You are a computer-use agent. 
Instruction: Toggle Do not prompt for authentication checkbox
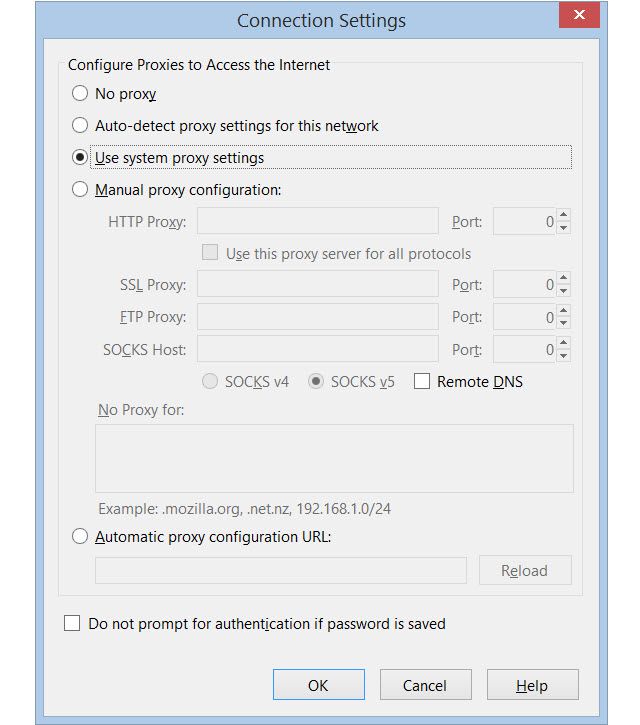tap(72, 624)
